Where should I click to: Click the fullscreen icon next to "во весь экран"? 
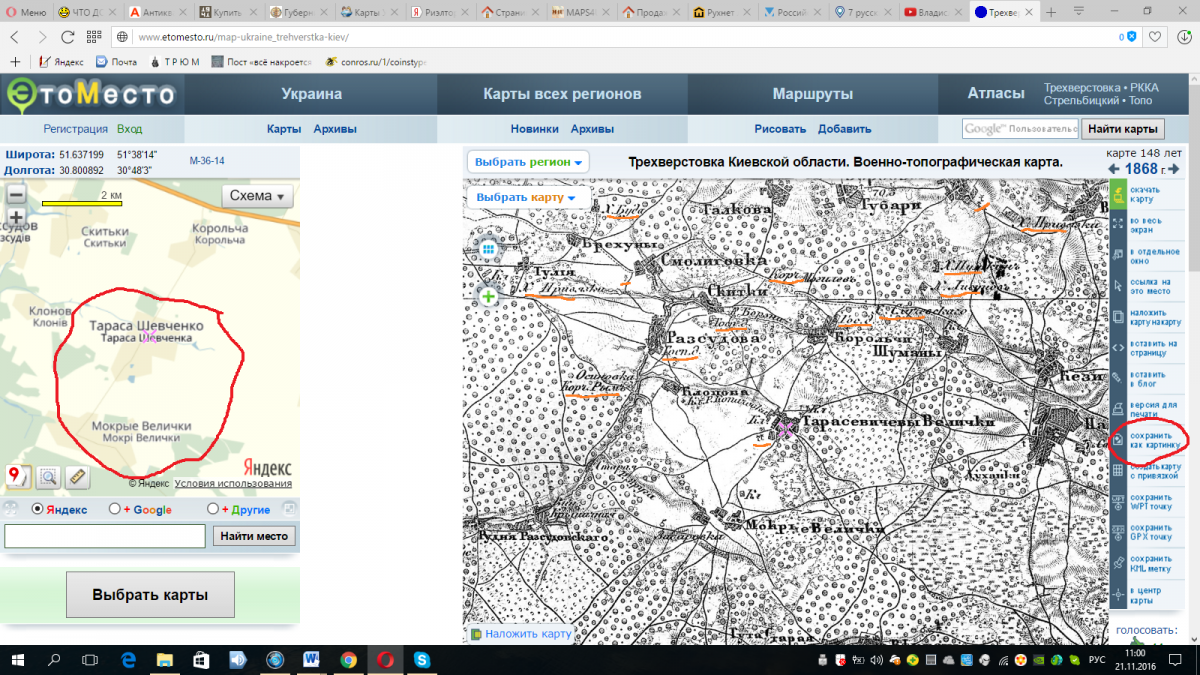(1118, 225)
